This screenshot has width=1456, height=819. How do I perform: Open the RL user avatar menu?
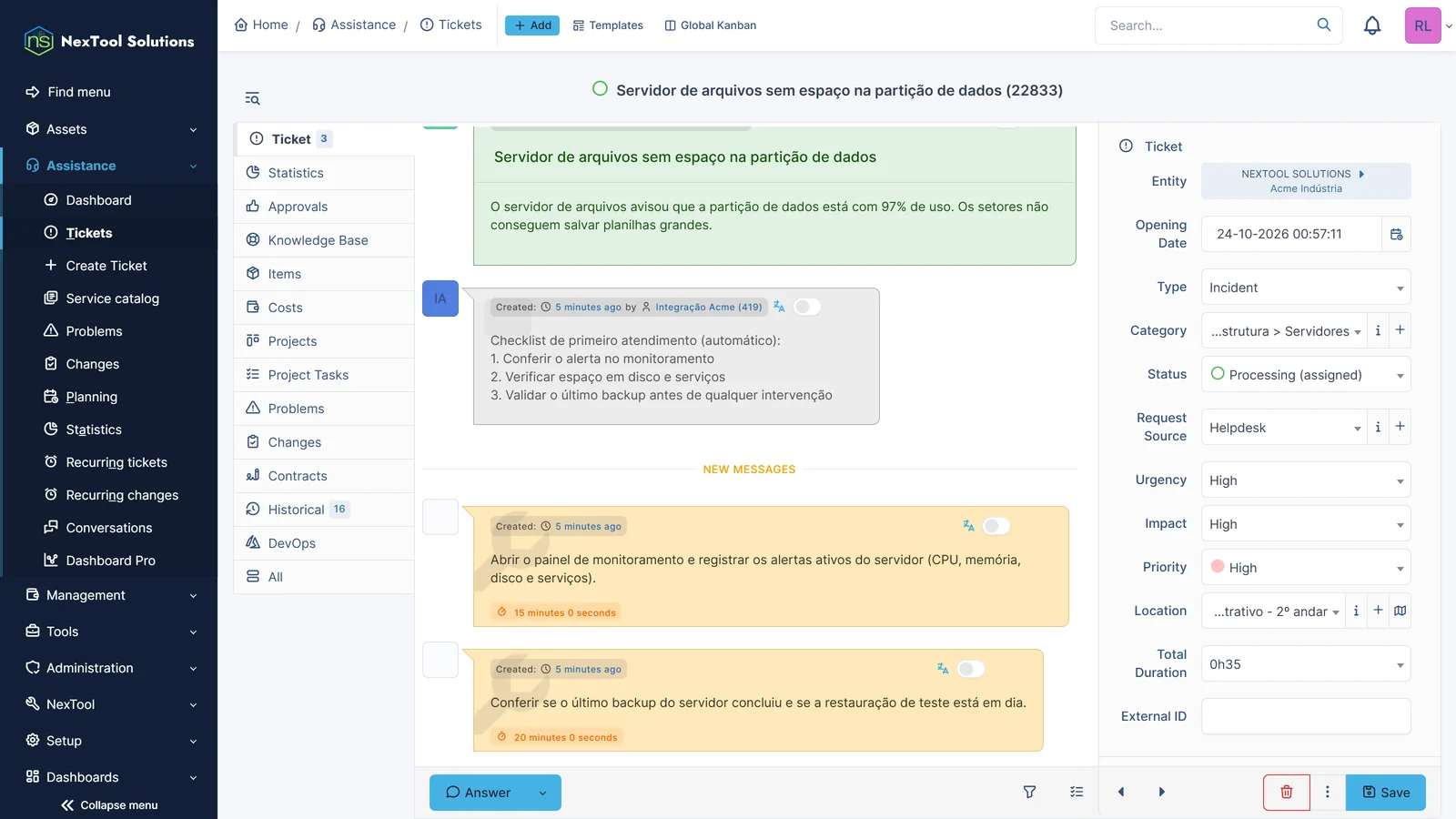coord(1423,25)
